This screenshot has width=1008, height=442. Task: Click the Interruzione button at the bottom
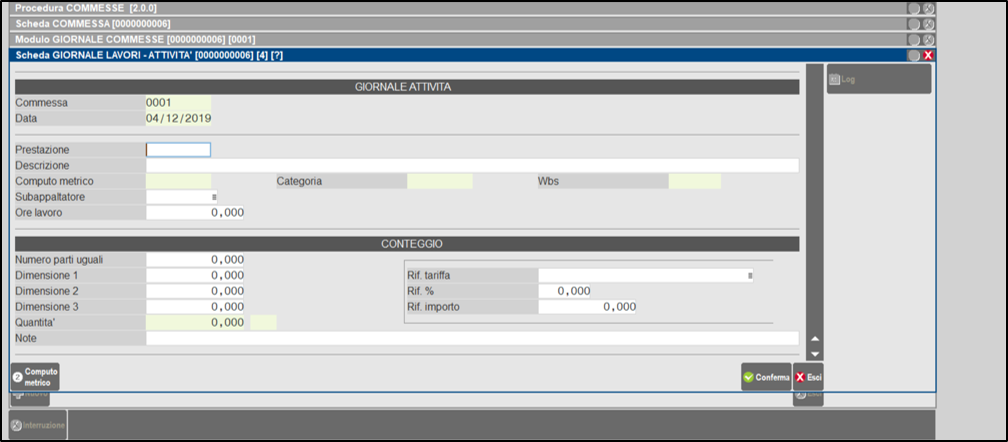(x=38, y=425)
